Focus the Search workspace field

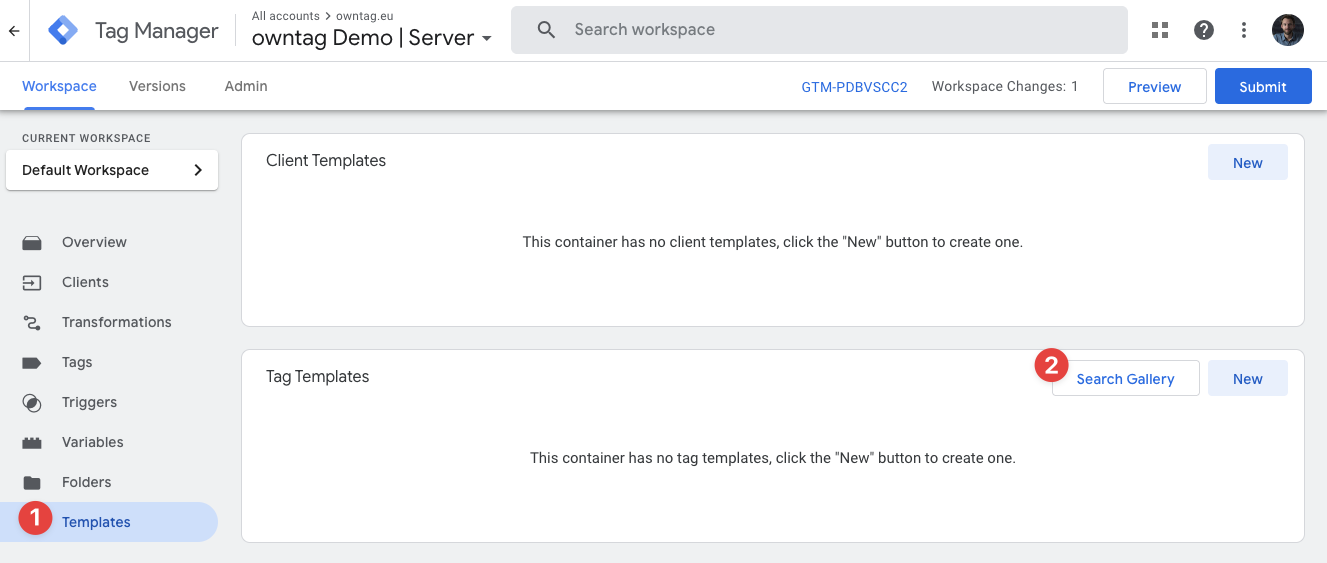(820, 30)
